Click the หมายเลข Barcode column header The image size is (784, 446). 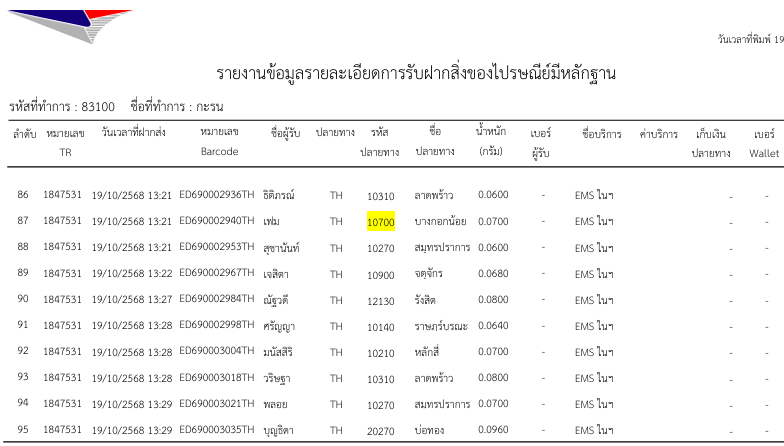[219, 142]
